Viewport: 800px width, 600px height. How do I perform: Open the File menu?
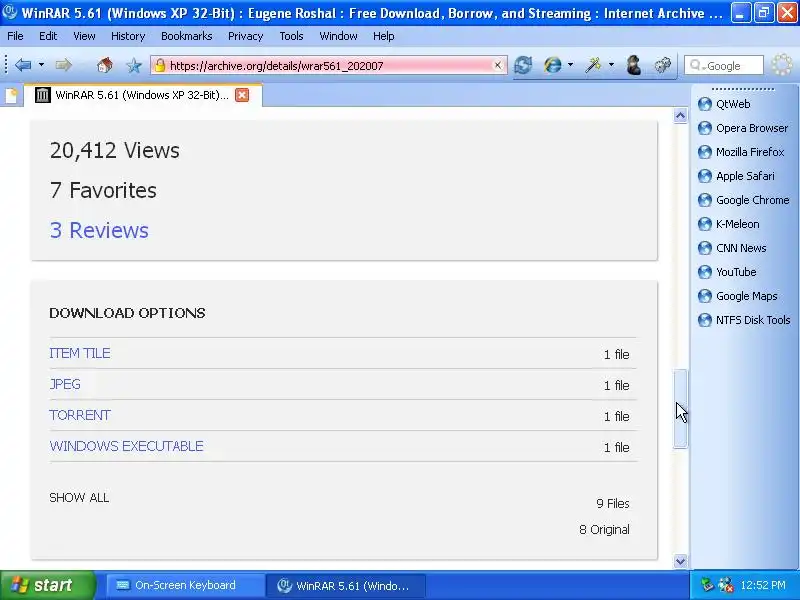click(15, 36)
